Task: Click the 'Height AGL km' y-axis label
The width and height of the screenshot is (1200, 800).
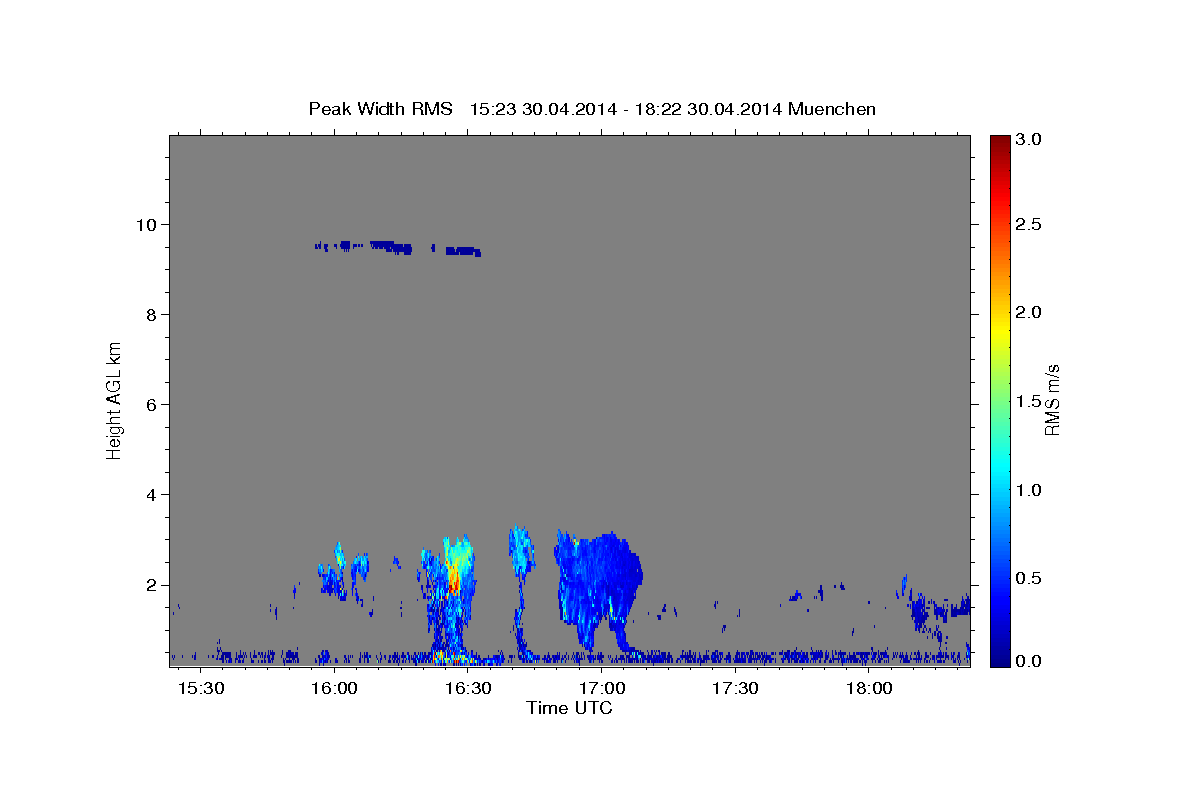Action: (x=115, y=400)
